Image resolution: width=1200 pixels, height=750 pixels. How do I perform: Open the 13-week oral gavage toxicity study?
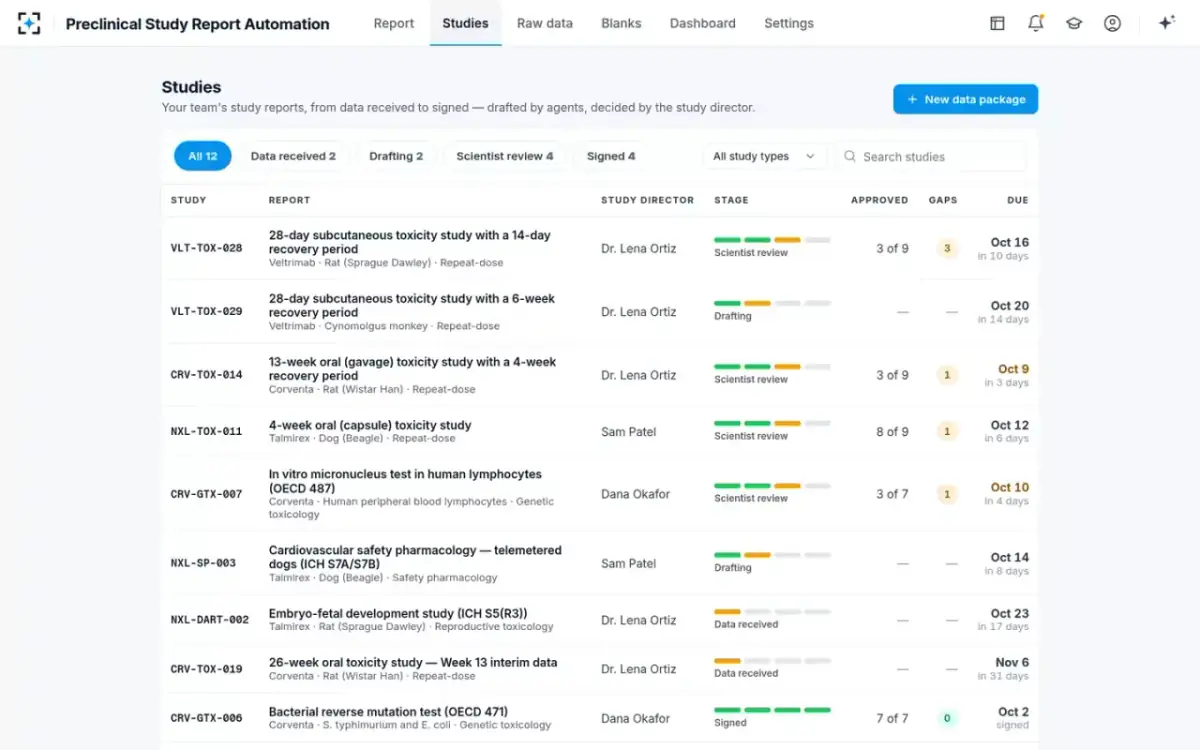pos(412,369)
